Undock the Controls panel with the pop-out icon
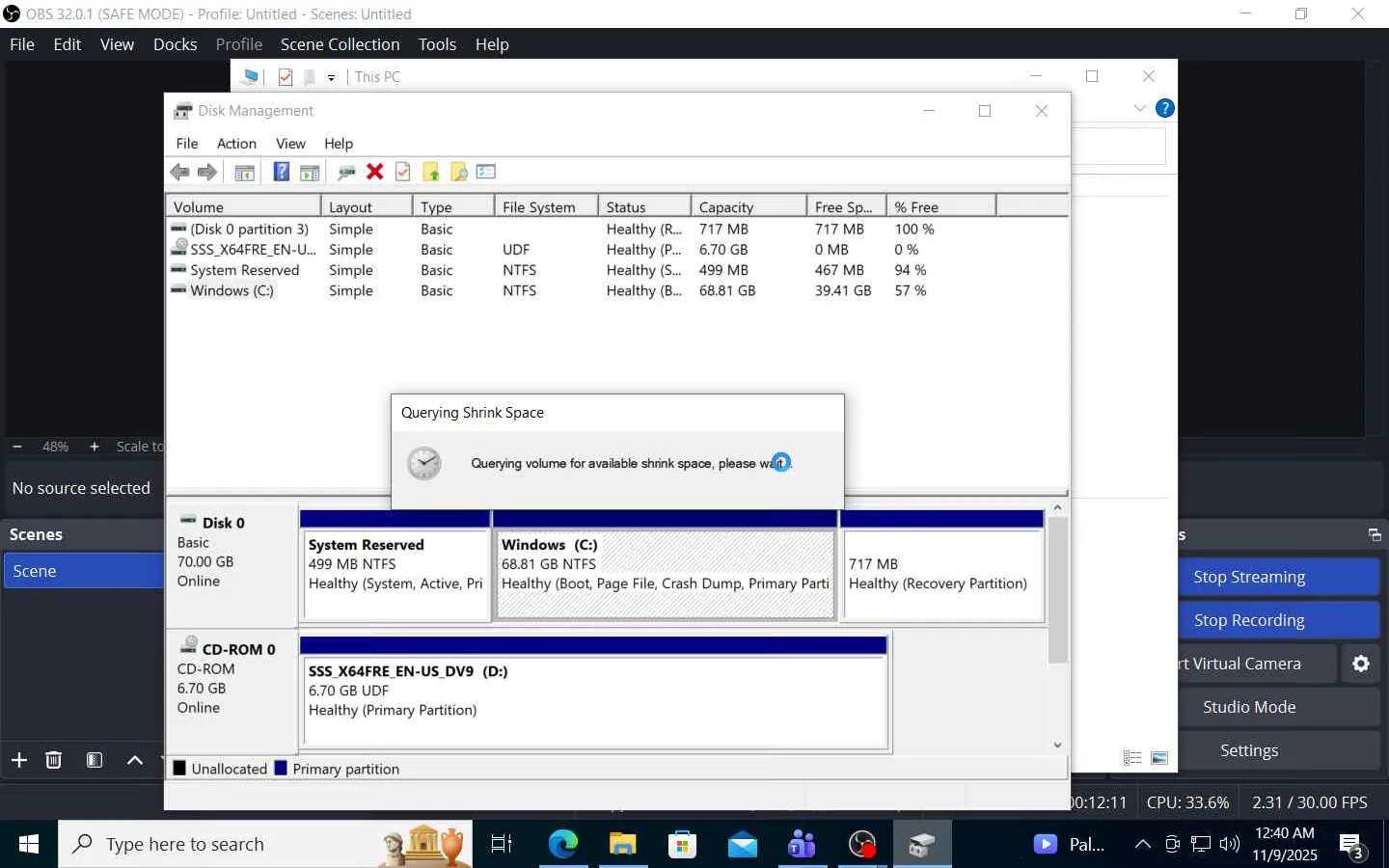 [x=1375, y=535]
